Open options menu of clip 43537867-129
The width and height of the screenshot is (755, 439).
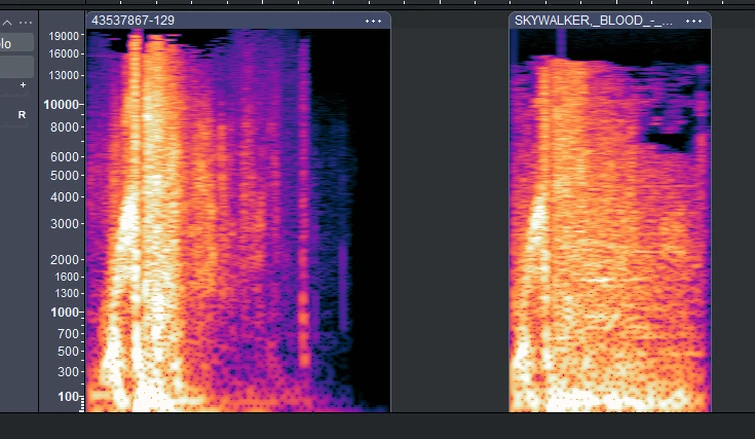tap(373, 21)
